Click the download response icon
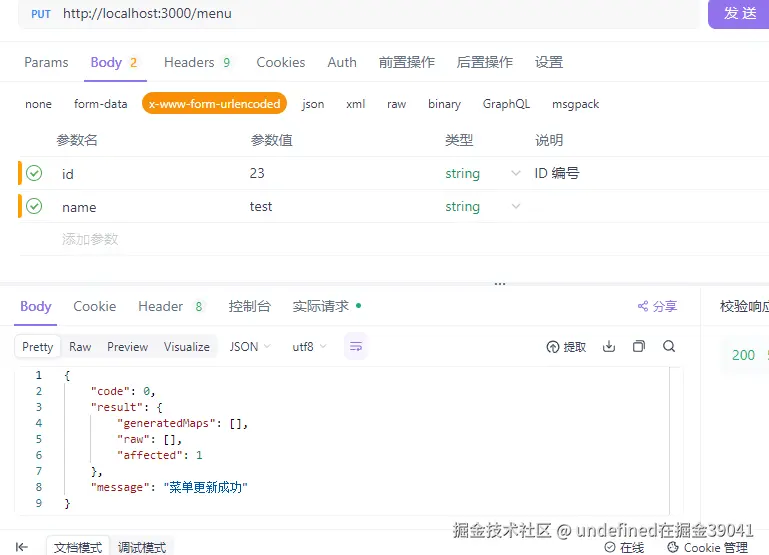Image resolution: width=769 pixels, height=555 pixels. pyautogui.click(x=609, y=347)
